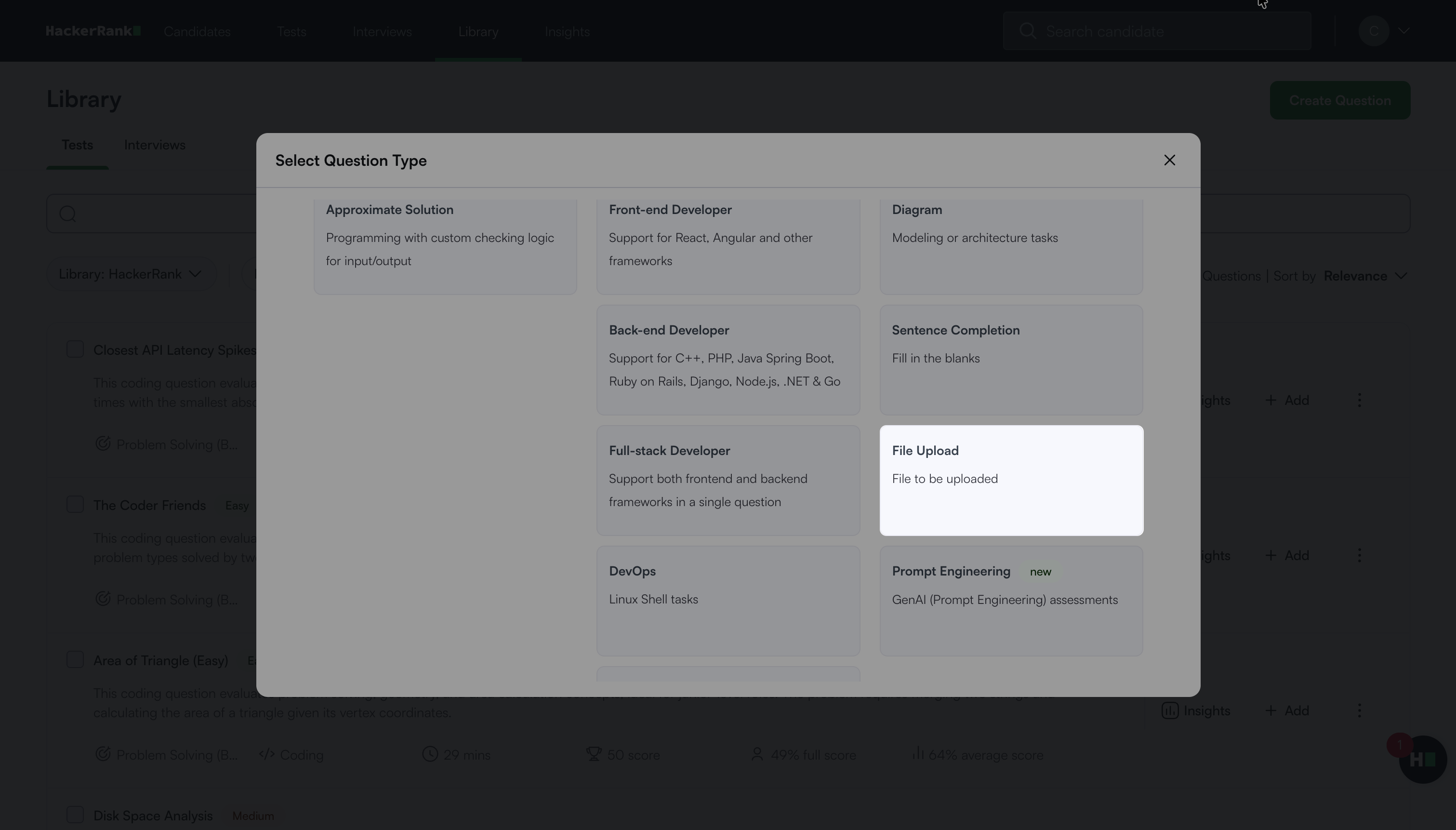Click the search magnifier icon in candidate search

pyautogui.click(x=1027, y=31)
